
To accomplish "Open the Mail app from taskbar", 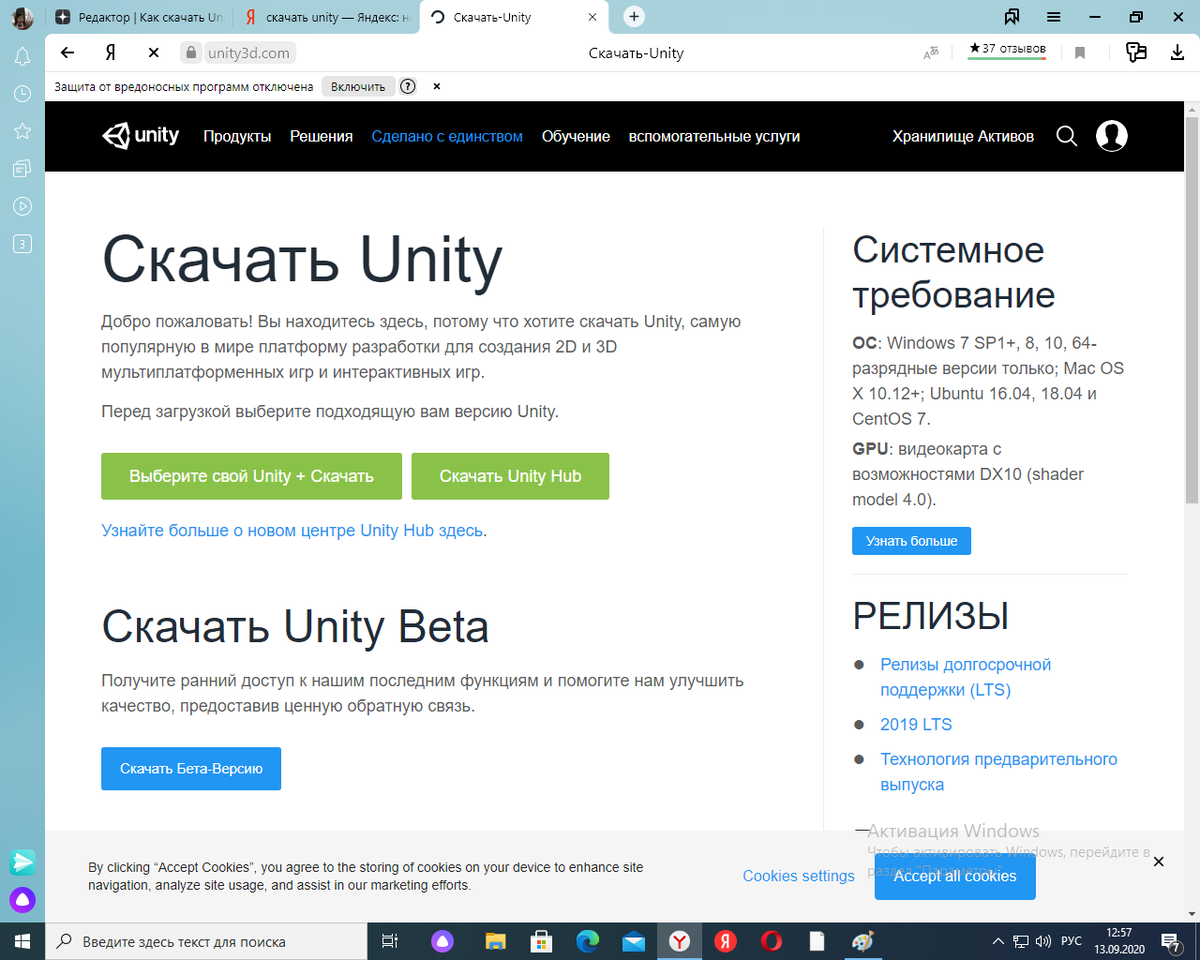I will [x=633, y=941].
